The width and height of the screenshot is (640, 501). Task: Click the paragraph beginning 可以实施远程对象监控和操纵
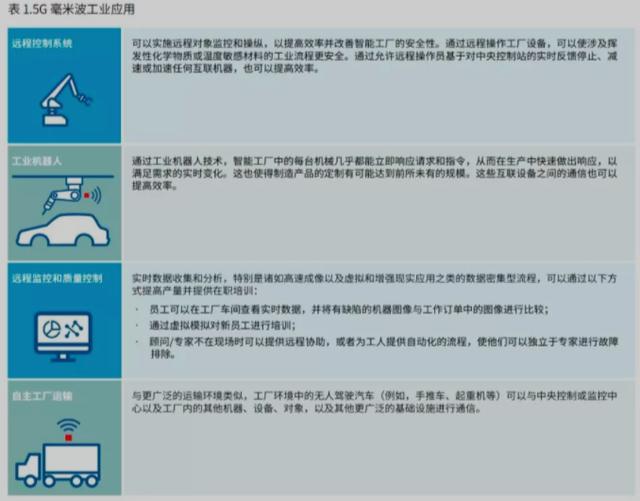coord(374,56)
